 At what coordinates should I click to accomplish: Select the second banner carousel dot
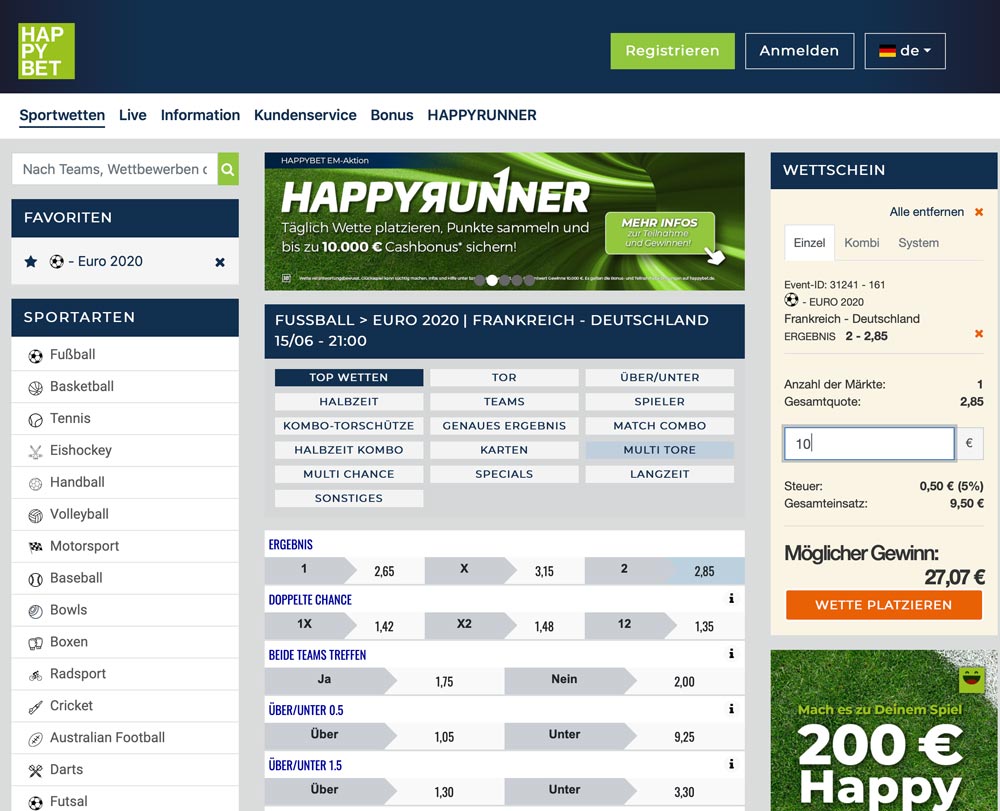492,280
